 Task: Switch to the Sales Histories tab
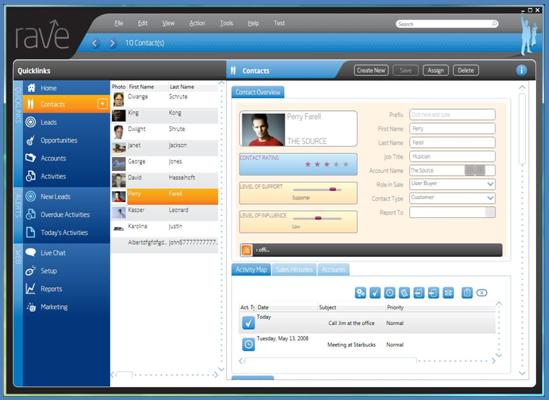click(x=294, y=269)
